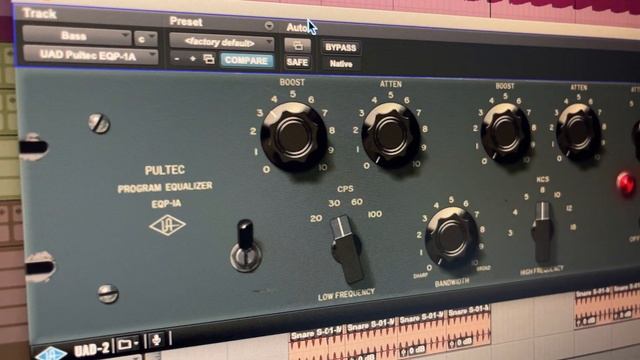Click the copy settings icon beside COMPARE
640x360 pixels.
point(209,60)
